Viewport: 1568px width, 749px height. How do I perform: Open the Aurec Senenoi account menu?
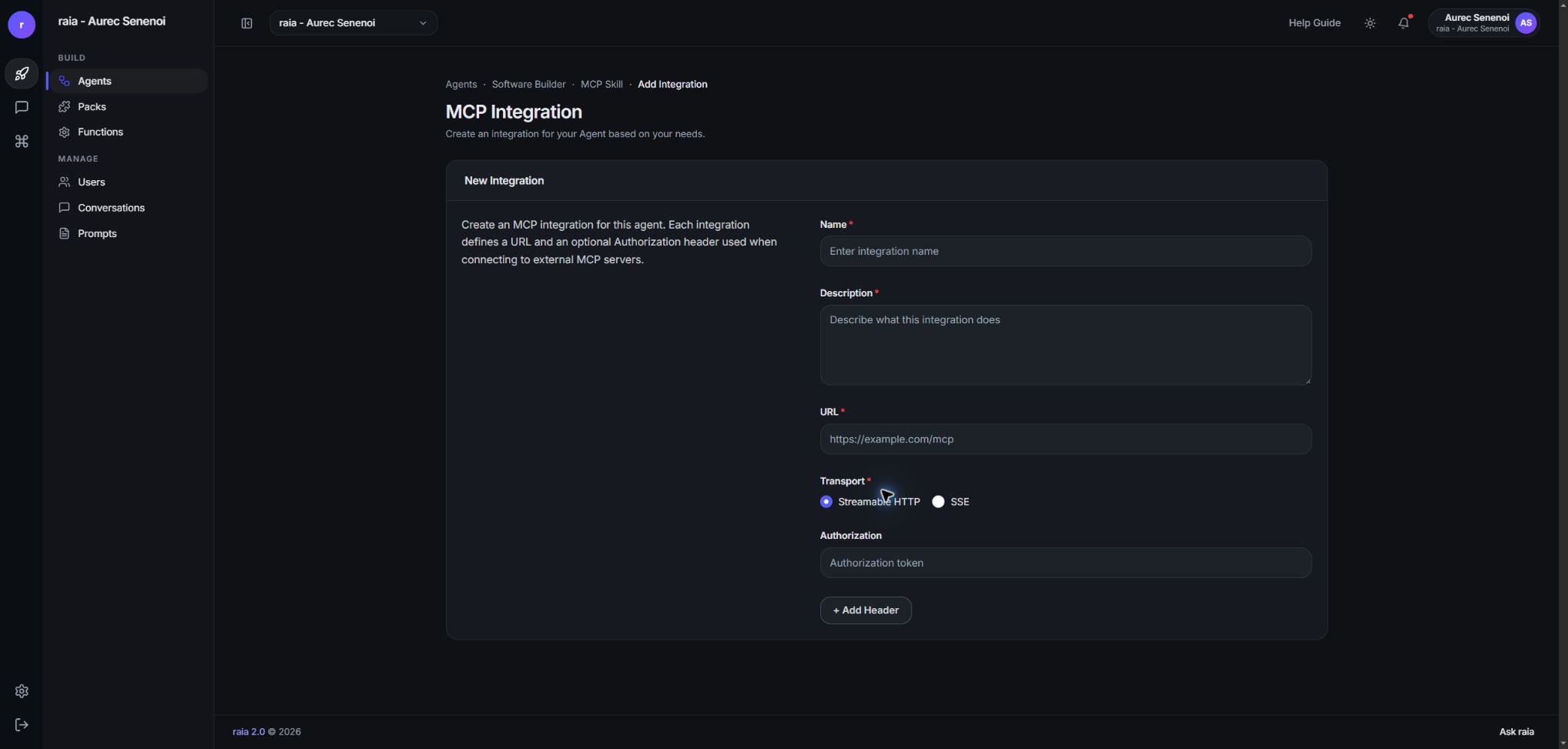click(x=1484, y=23)
